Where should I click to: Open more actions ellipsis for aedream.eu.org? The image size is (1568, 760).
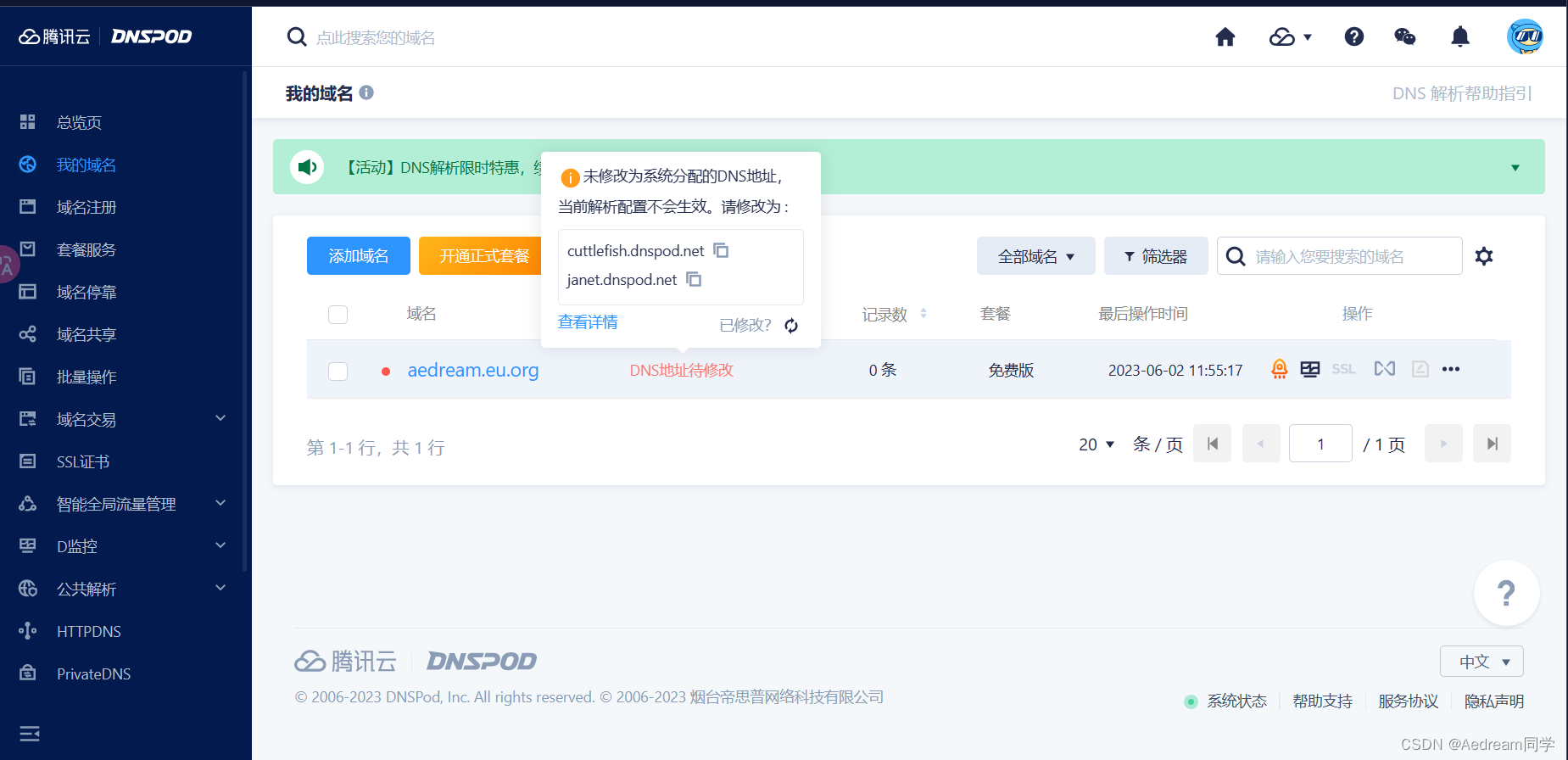click(1451, 369)
